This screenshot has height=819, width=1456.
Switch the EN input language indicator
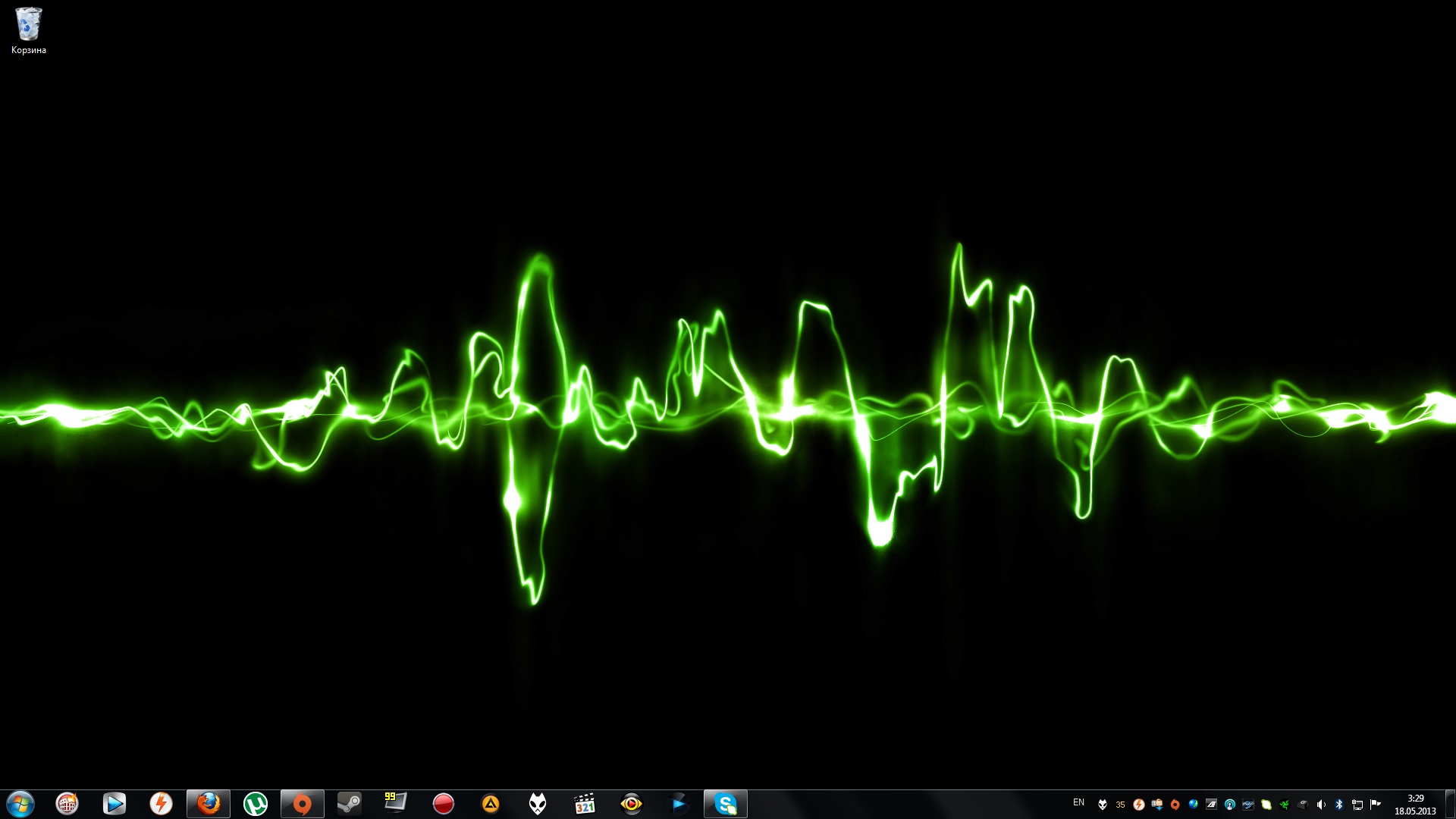click(x=1078, y=802)
